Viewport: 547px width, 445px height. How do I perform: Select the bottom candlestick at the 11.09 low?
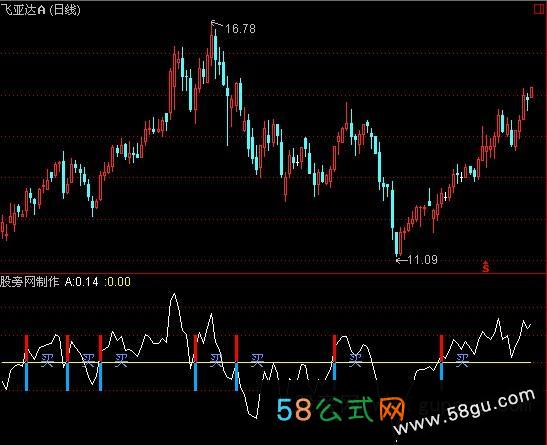(x=396, y=243)
